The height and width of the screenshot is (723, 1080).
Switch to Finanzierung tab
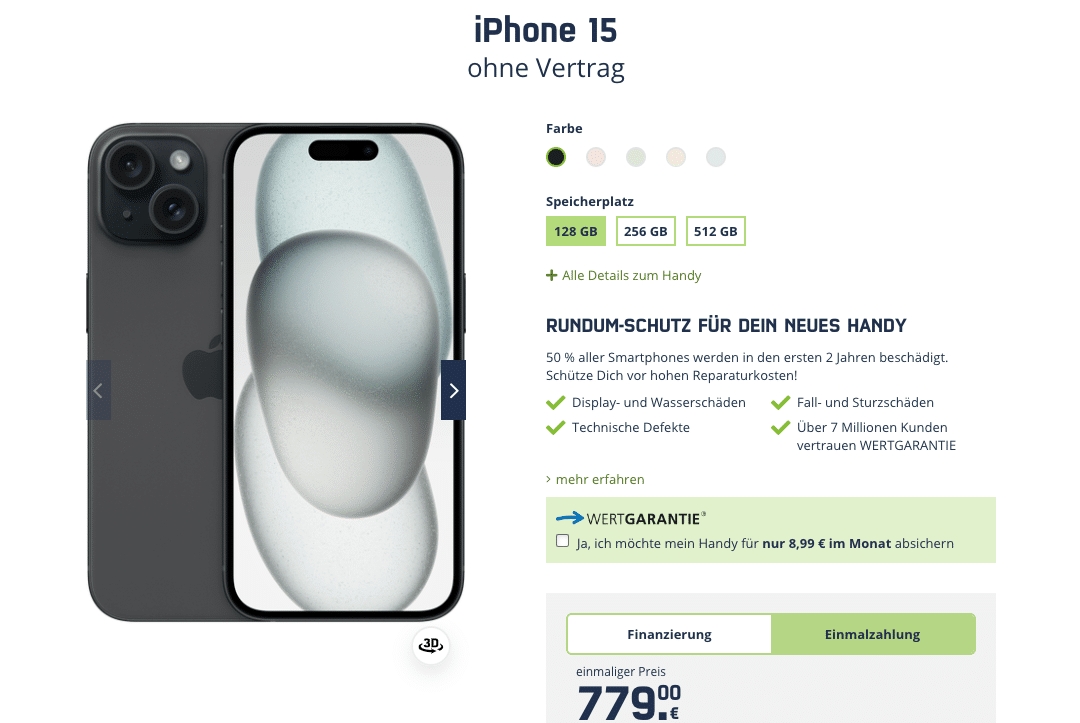(x=669, y=634)
